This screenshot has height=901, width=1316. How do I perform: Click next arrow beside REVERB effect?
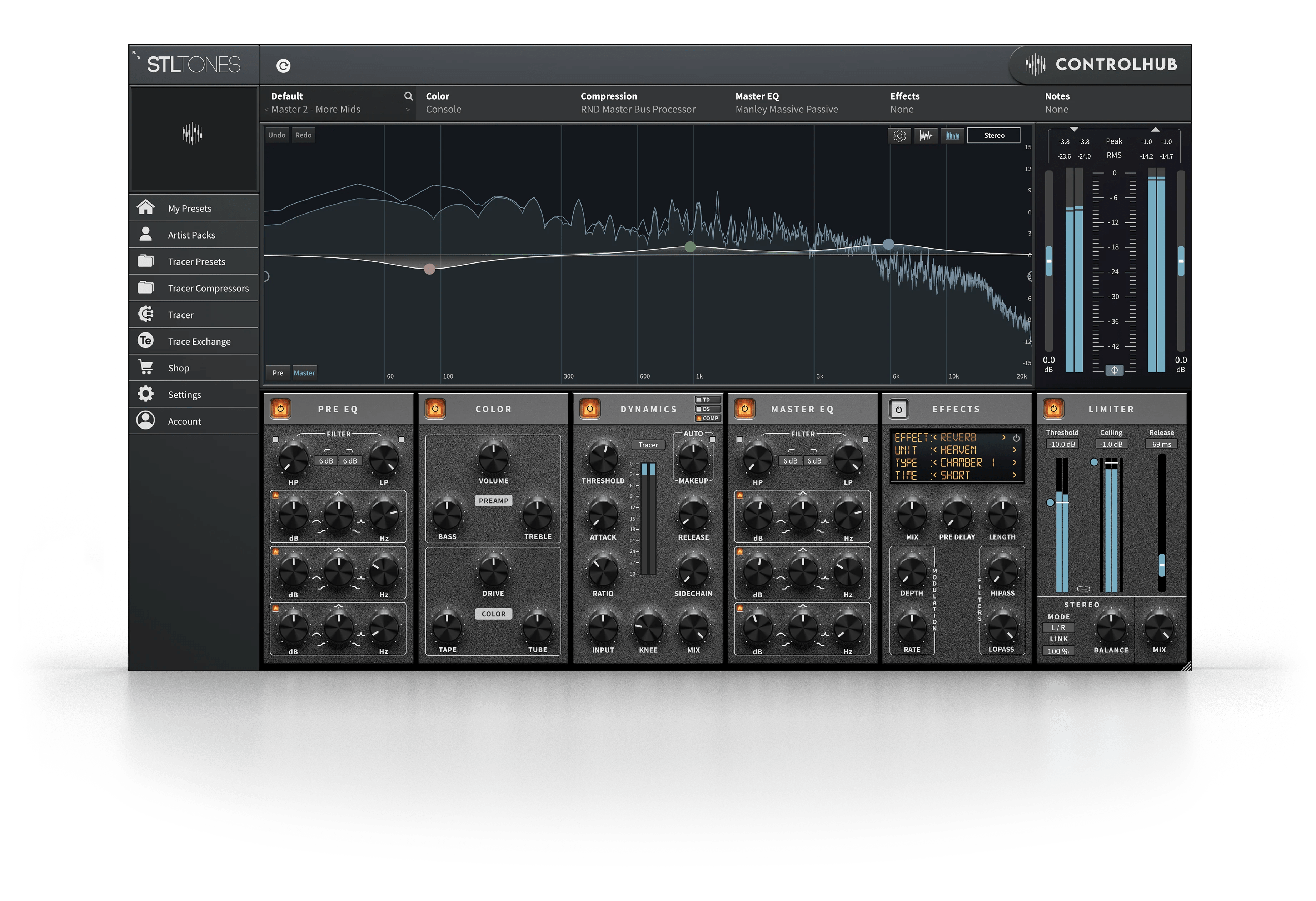1003,437
